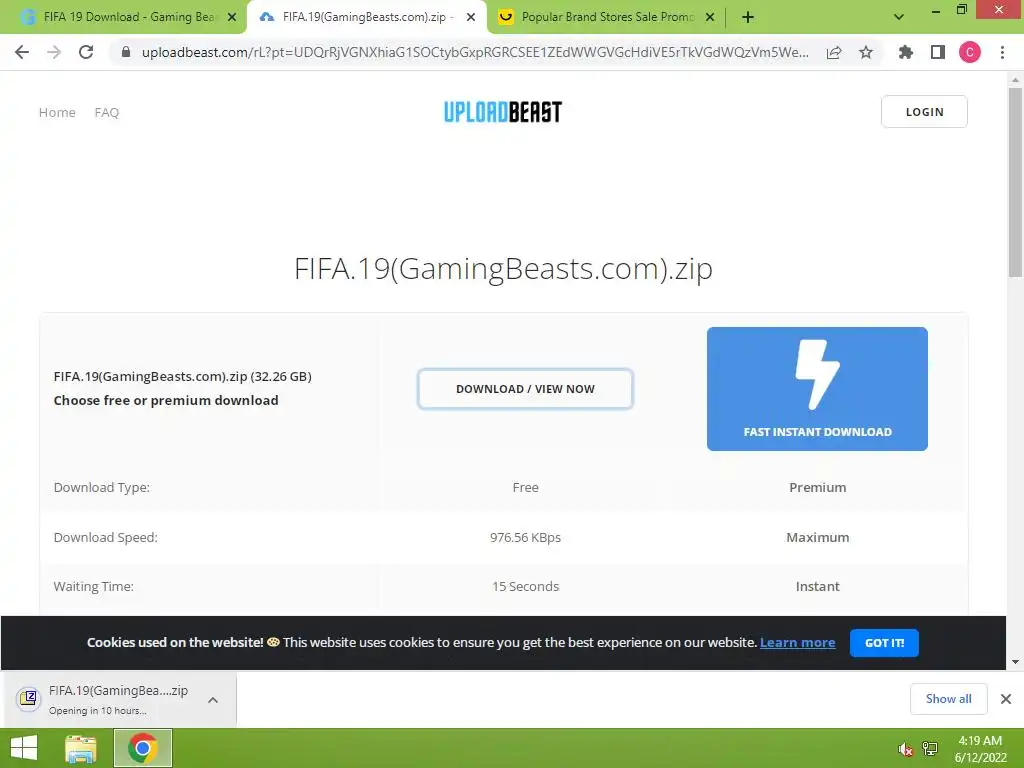Go back using the browser back arrow

pos(22,52)
